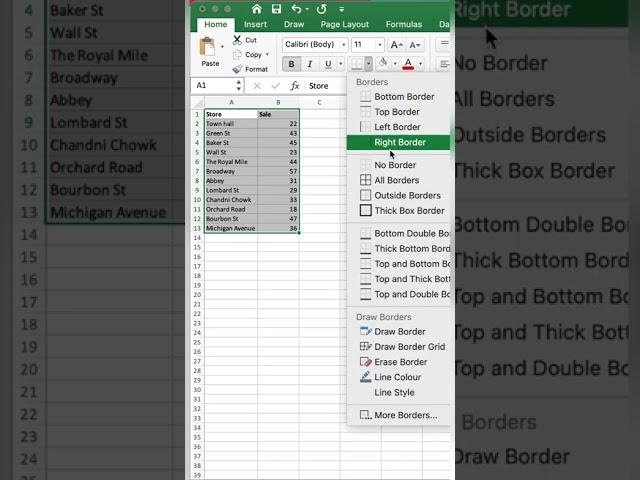Click the Redo icon
Image resolution: width=640 pixels, height=480 pixels.
[x=322, y=9]
